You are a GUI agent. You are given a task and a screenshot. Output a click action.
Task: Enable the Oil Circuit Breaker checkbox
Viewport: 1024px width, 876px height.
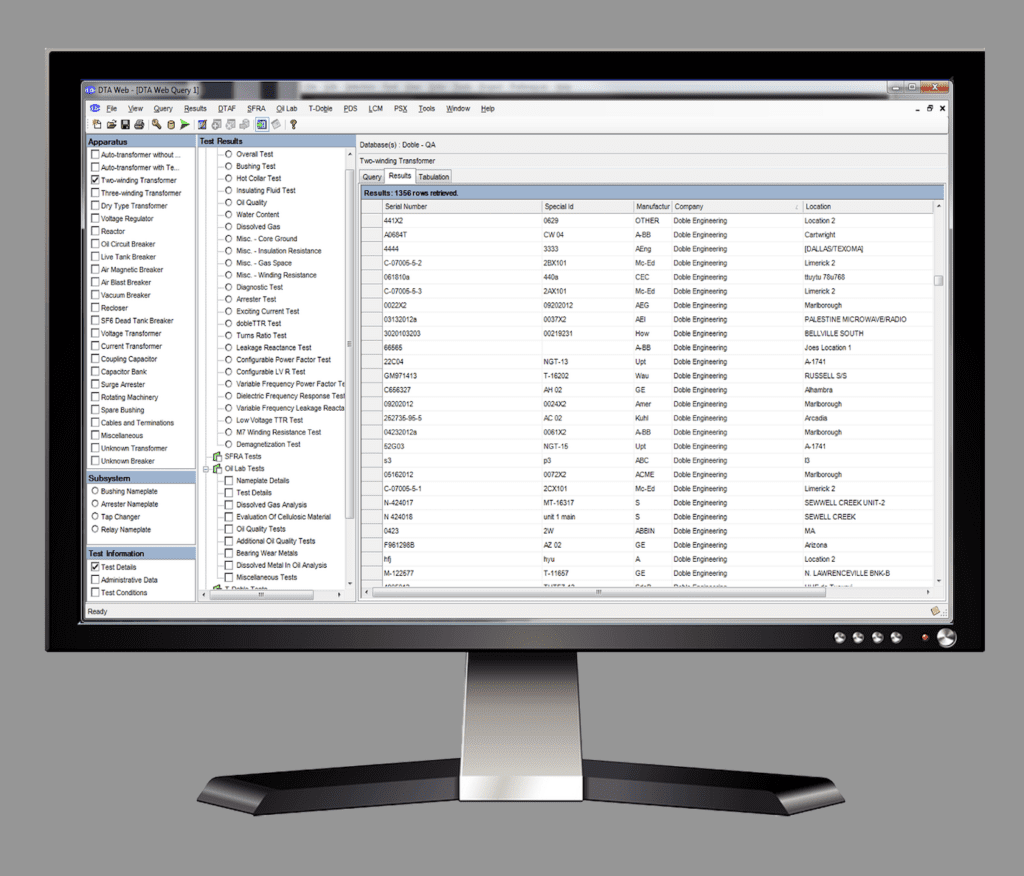[x=95, y=244]
